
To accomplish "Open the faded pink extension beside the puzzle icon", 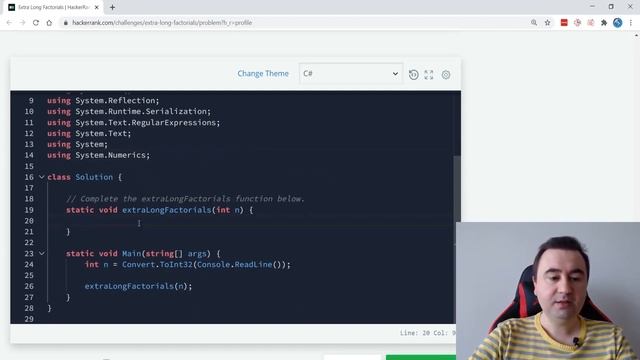I will point(591,23).
